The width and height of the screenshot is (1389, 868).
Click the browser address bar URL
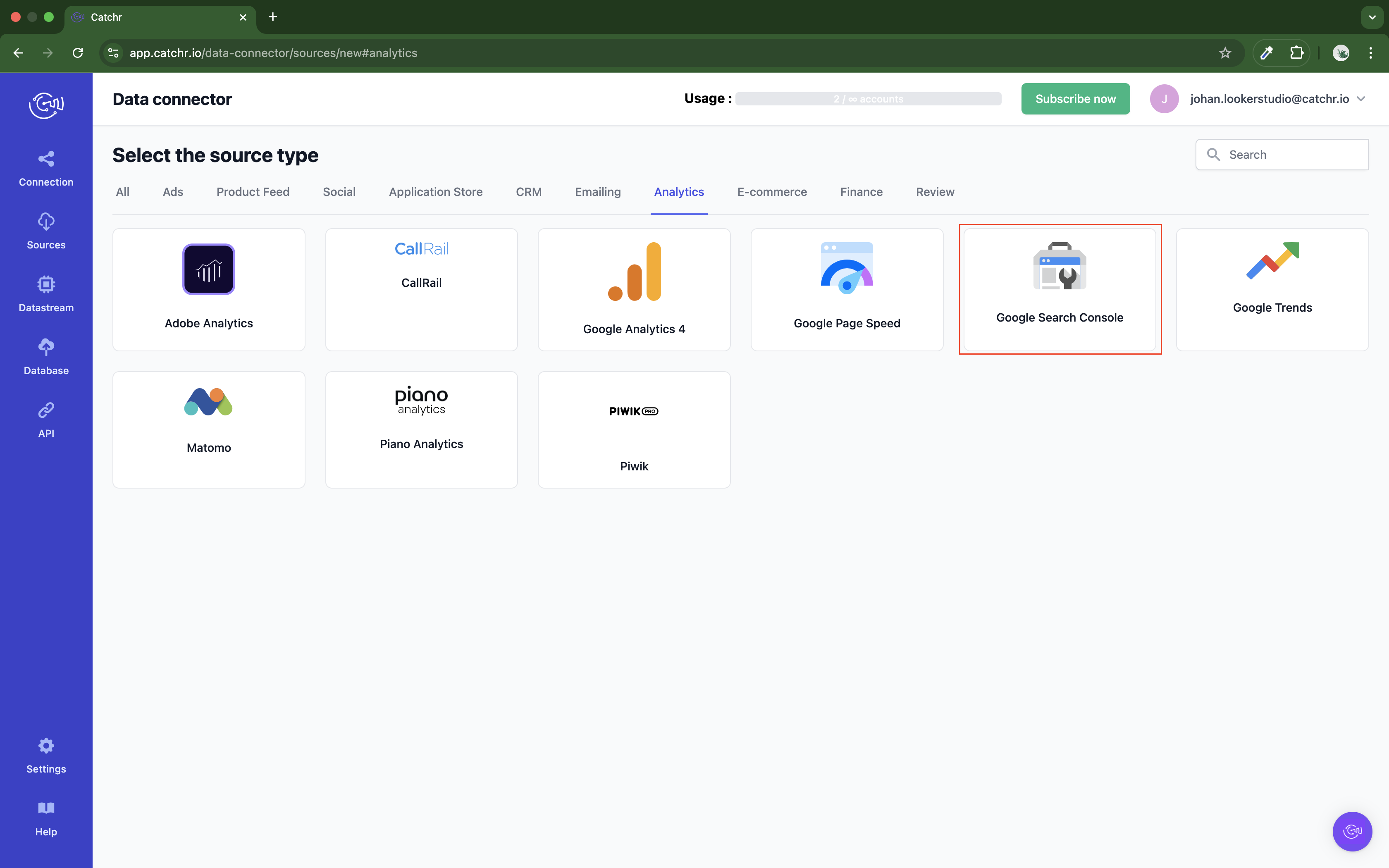(x=273, y=53)
